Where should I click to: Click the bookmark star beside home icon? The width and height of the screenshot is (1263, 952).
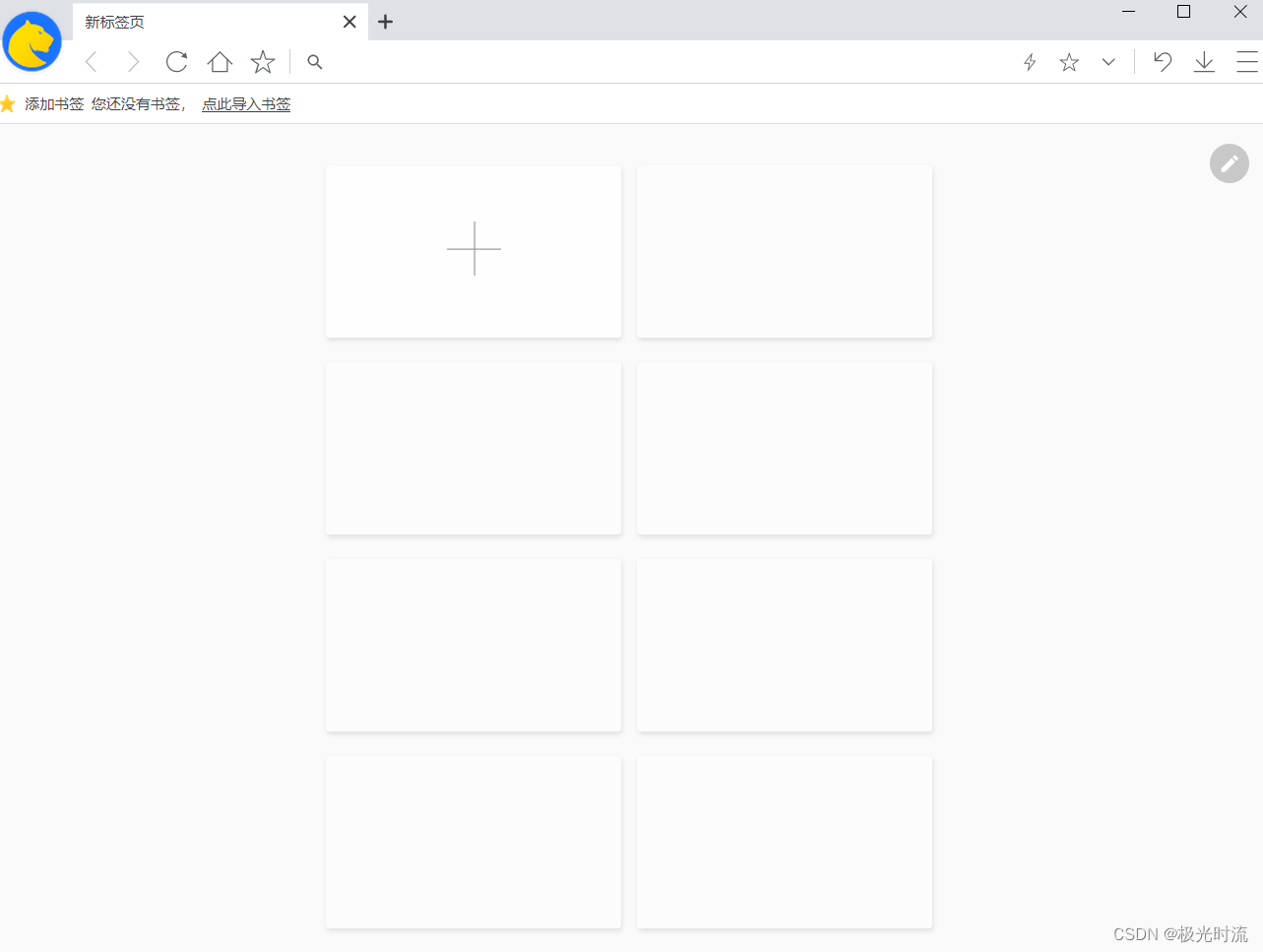coord(263,62)
